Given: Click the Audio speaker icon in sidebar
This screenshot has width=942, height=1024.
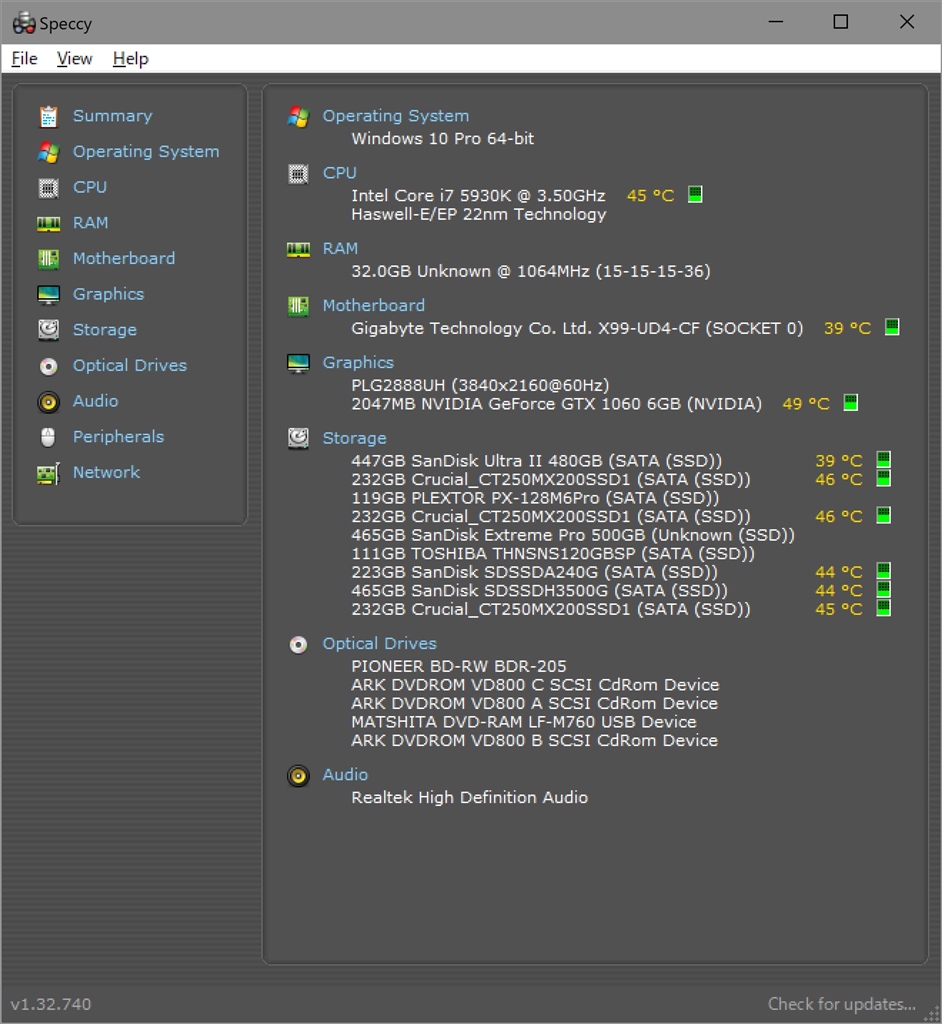Looking at the screenshot, I should tap(48, 402).
